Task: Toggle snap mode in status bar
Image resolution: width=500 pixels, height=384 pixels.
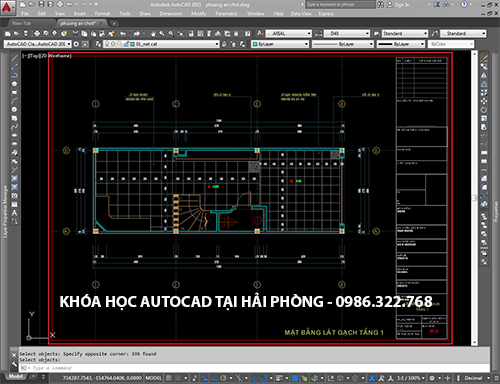Action: 178,378
